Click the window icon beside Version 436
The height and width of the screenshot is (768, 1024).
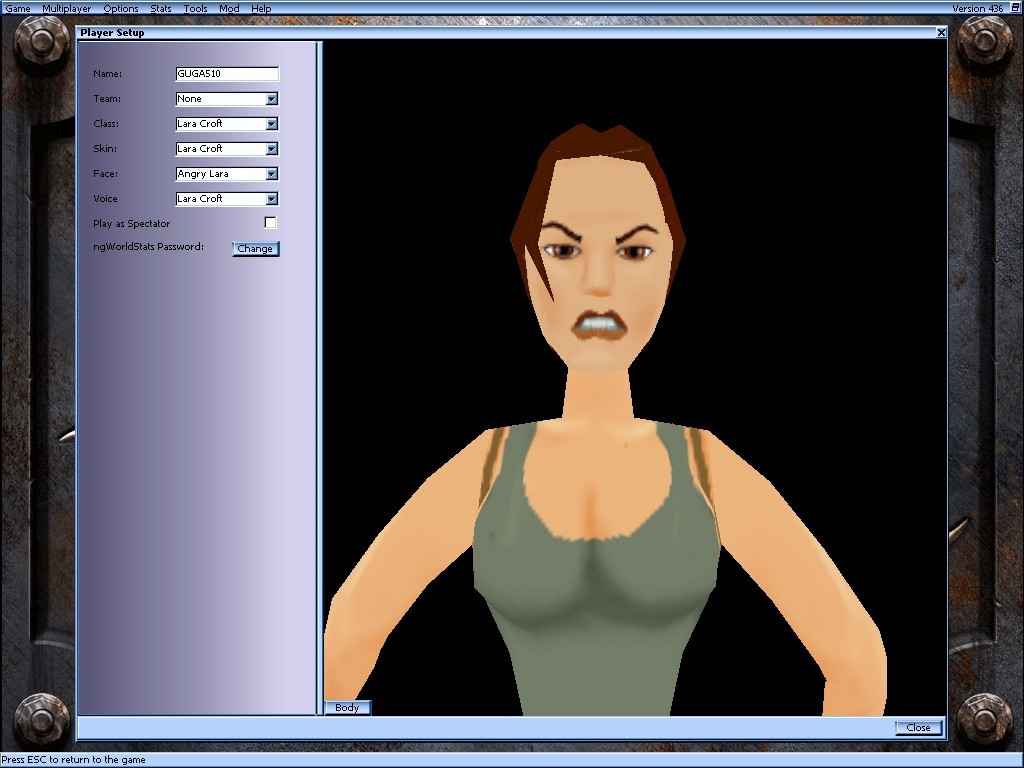pos(1016,8)
